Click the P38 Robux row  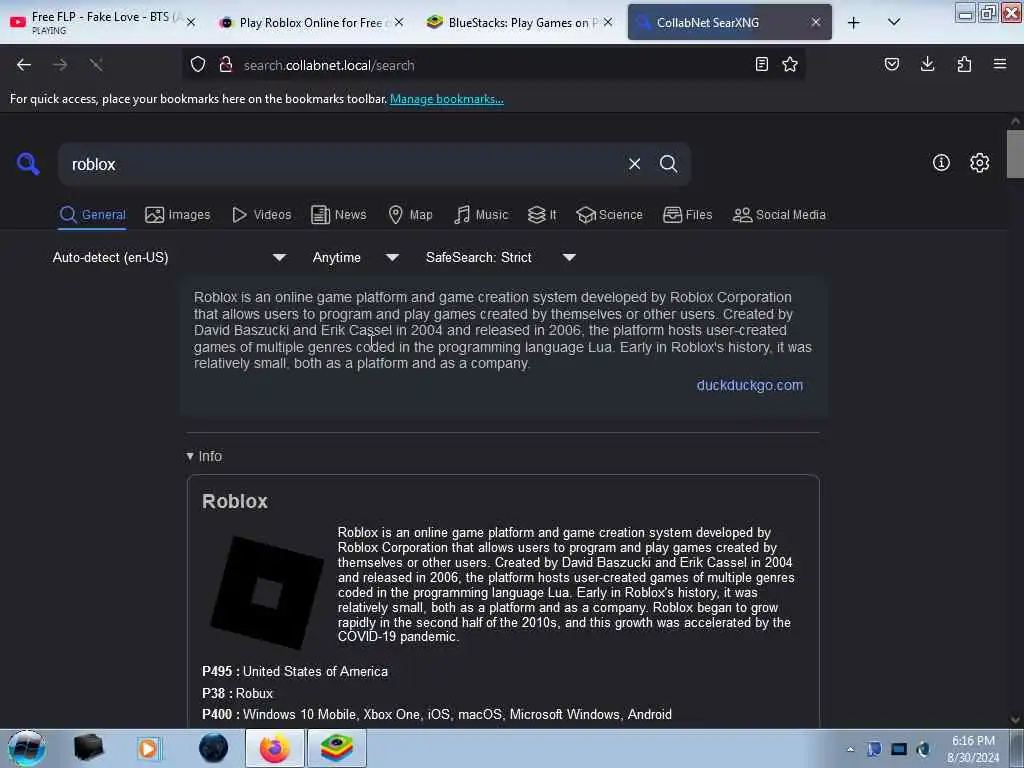point(238,693)
